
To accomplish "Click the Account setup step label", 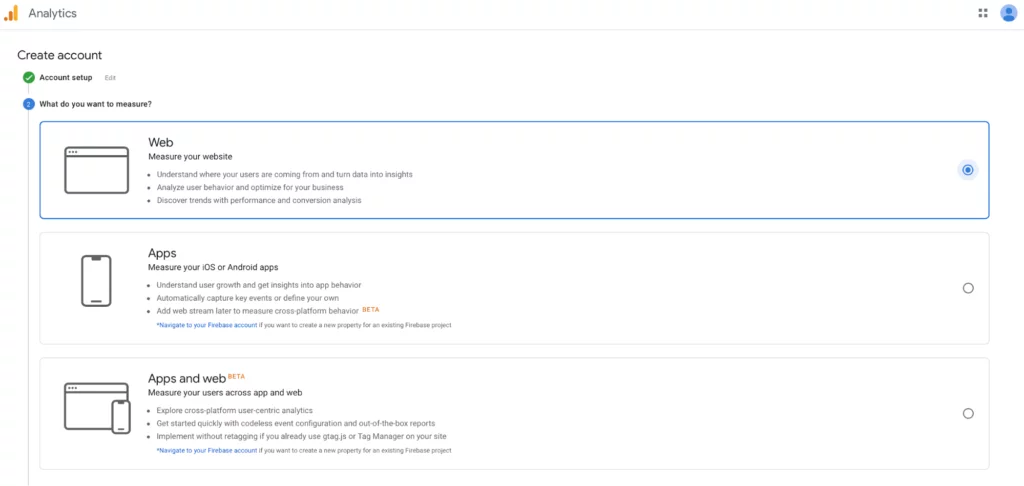I will (x=66, y=78).
